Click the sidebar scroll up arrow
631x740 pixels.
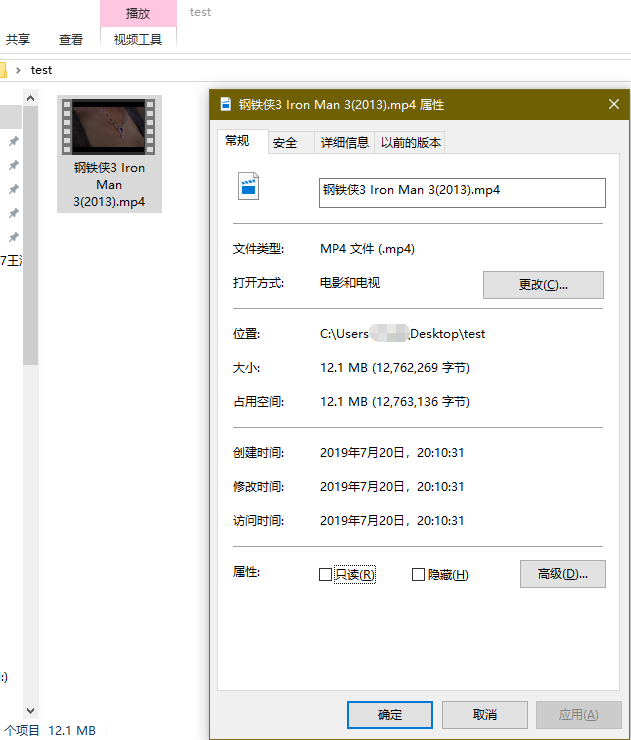tap(31, 98)
